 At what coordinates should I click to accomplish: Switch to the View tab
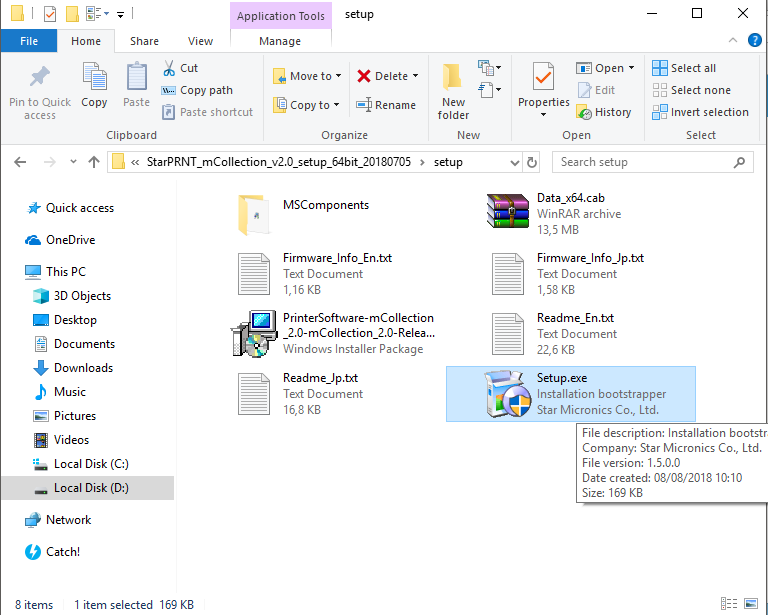click(200, 41)
